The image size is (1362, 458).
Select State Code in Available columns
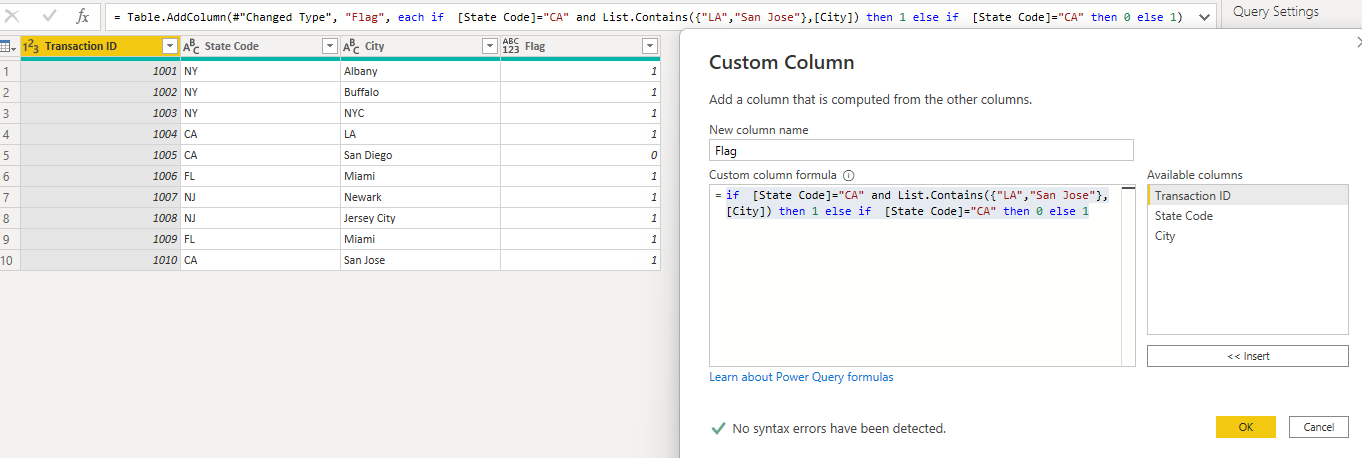1247,216
